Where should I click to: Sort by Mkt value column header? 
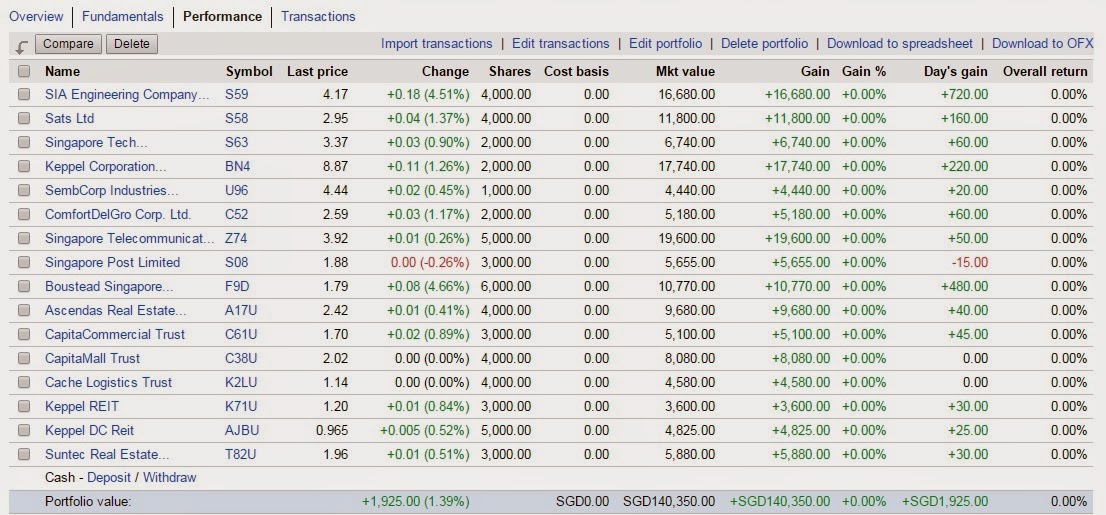pos(686,71)
